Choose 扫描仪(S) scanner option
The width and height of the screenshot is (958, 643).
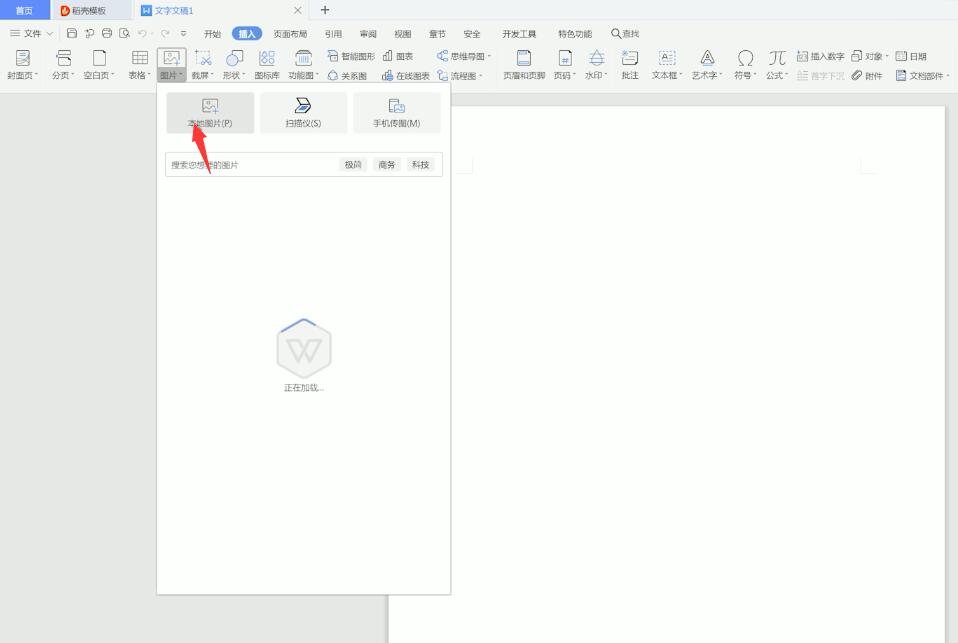click(x=304, y=112)
